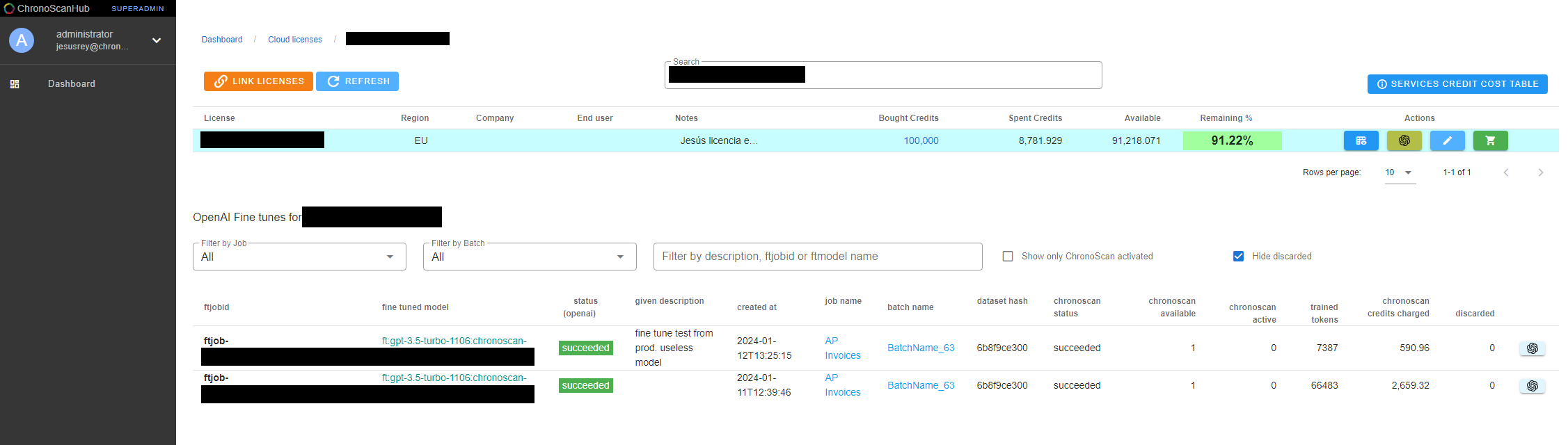Uncheck the Hide discarded checkbox
Screen dimensions: 1568x445
point(1238,257)
